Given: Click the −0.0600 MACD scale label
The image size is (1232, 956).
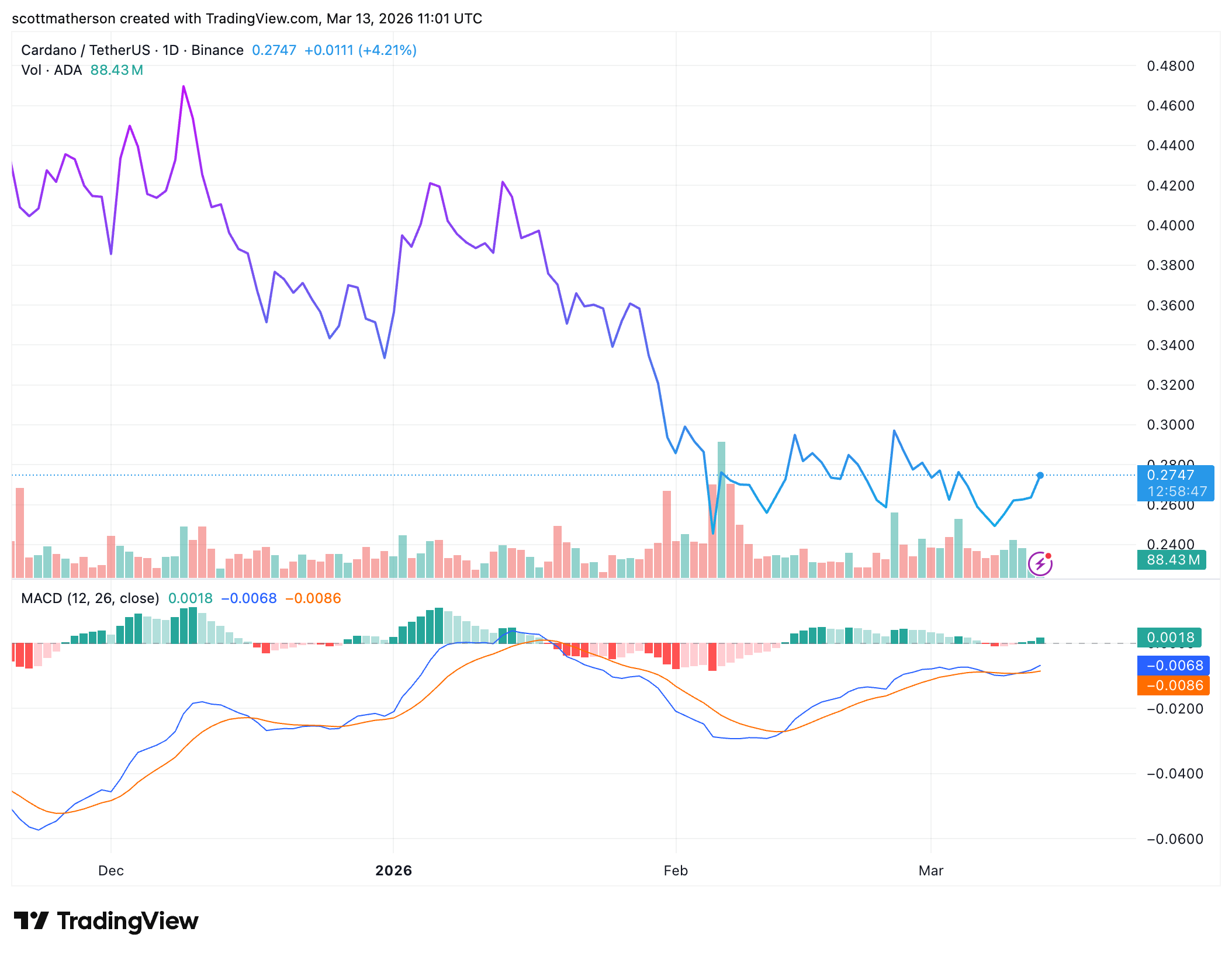Looking at the screenshot, I should (x=1175, y=839).
